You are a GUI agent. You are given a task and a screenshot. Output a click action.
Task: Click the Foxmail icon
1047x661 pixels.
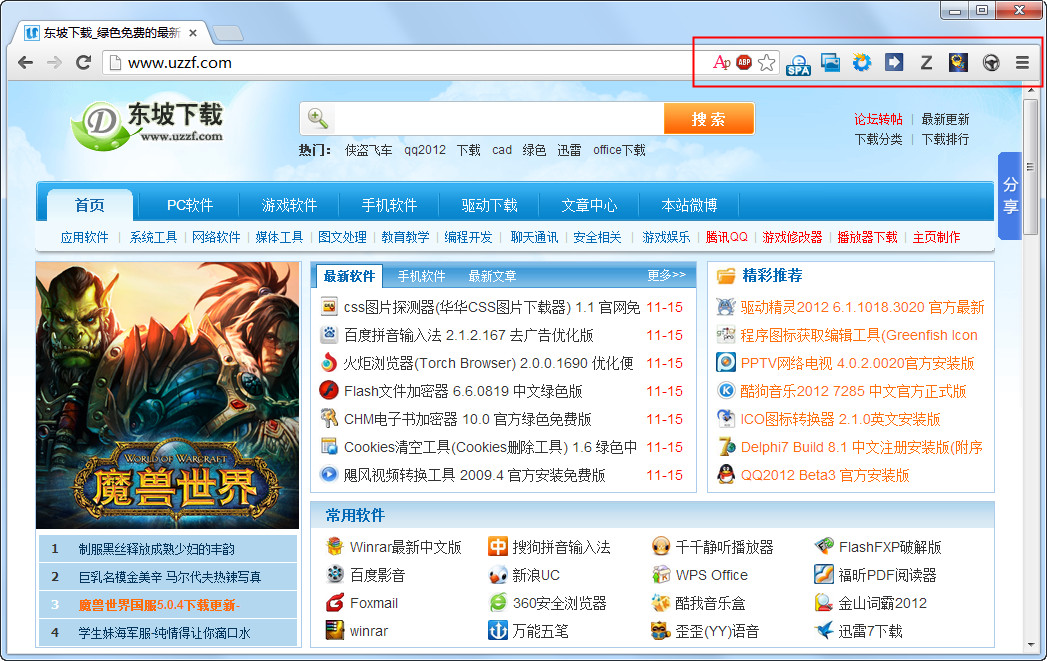(x=335, y=603)
